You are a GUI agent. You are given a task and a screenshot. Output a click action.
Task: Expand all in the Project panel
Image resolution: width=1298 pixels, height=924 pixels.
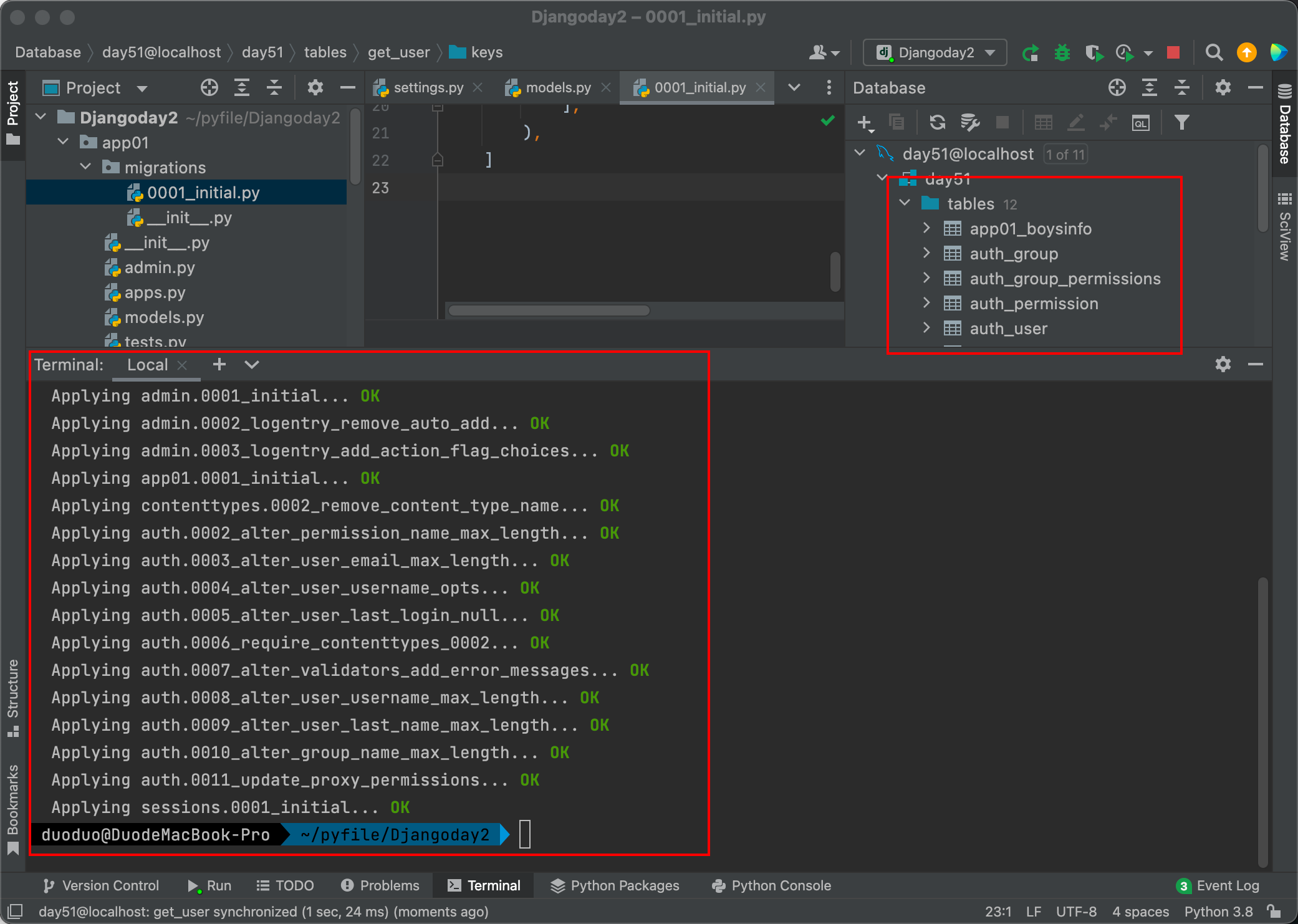point(242,88)
